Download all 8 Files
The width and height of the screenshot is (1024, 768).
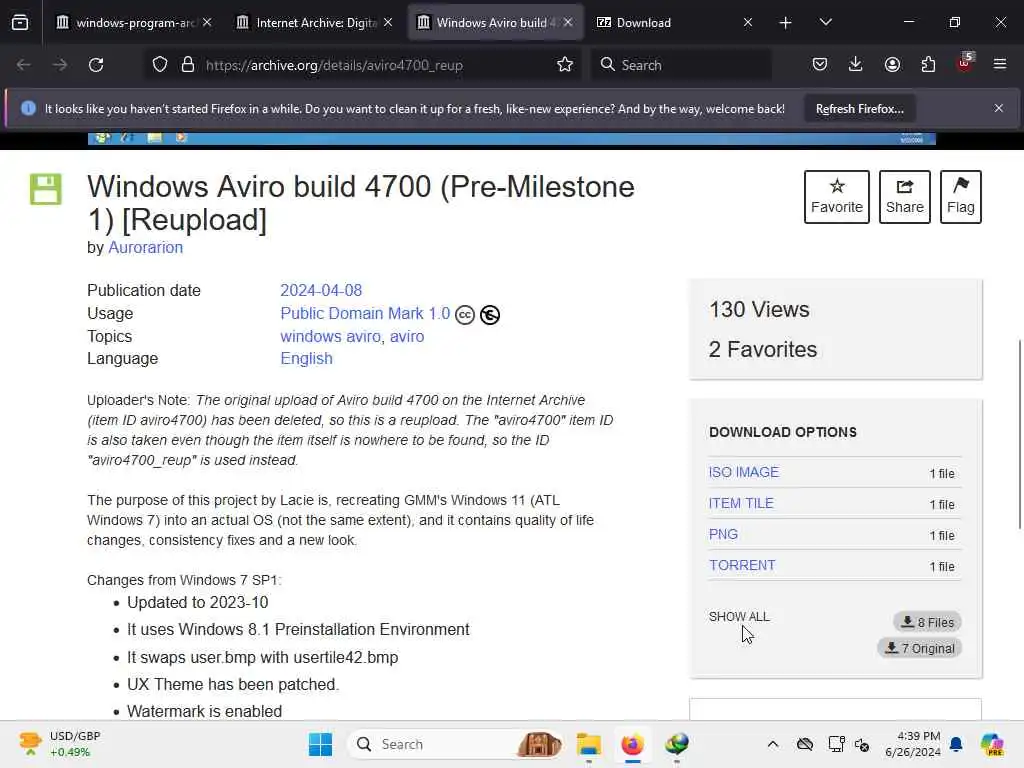(x=927, y=622)
